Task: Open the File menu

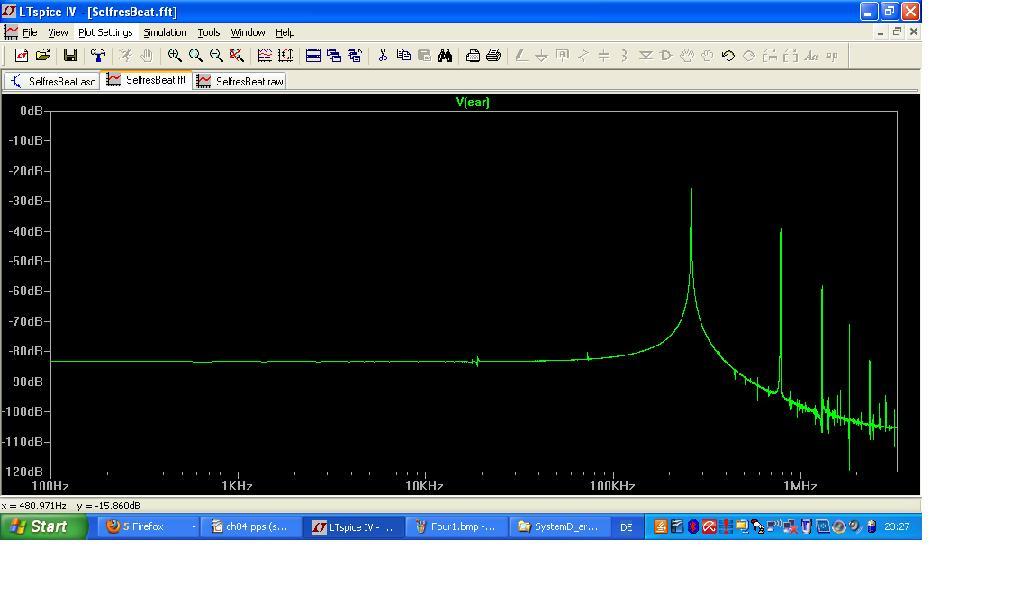Action: [29, 33]
